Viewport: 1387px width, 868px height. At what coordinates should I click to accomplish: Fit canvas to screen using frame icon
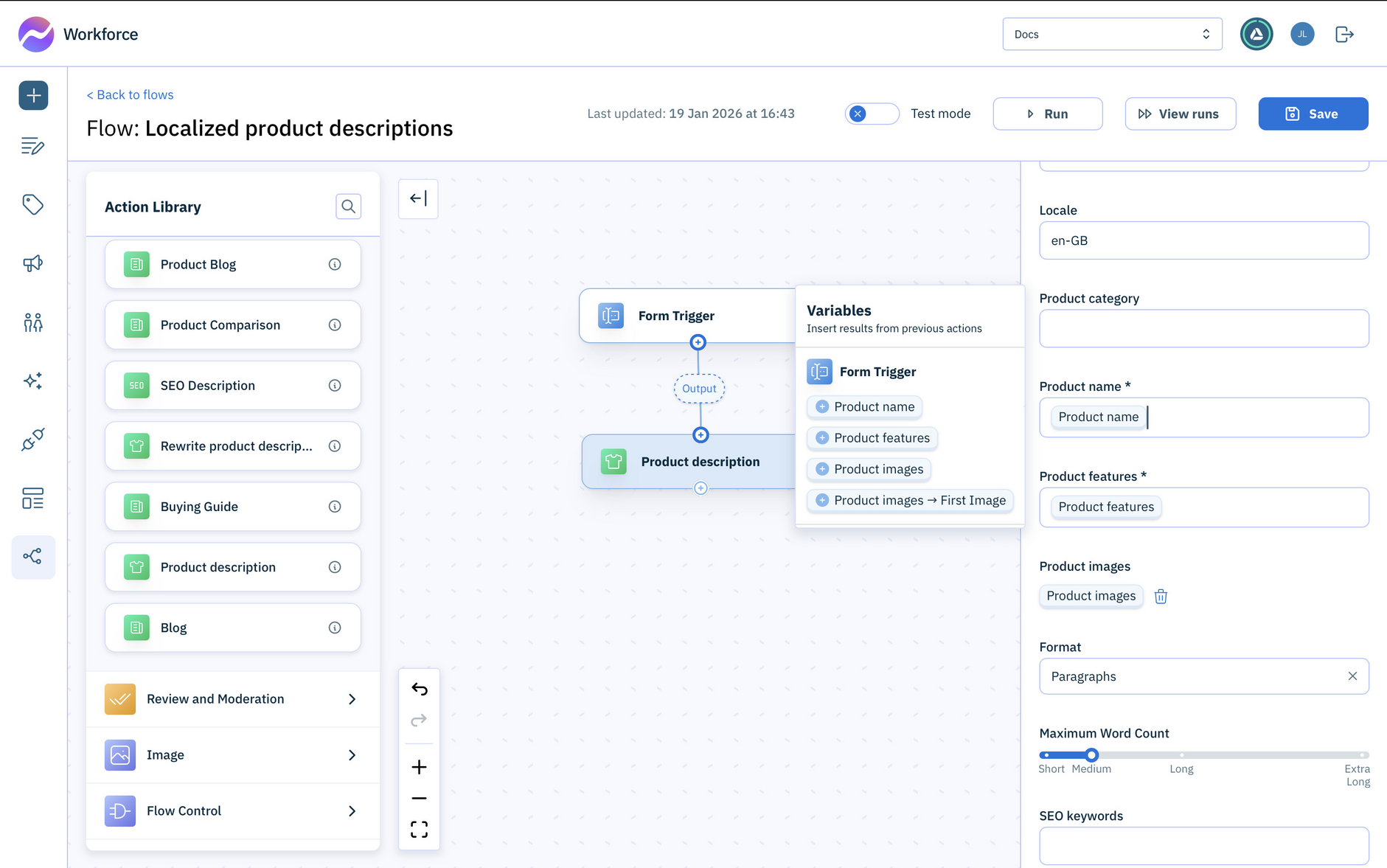tap(419, 829)
